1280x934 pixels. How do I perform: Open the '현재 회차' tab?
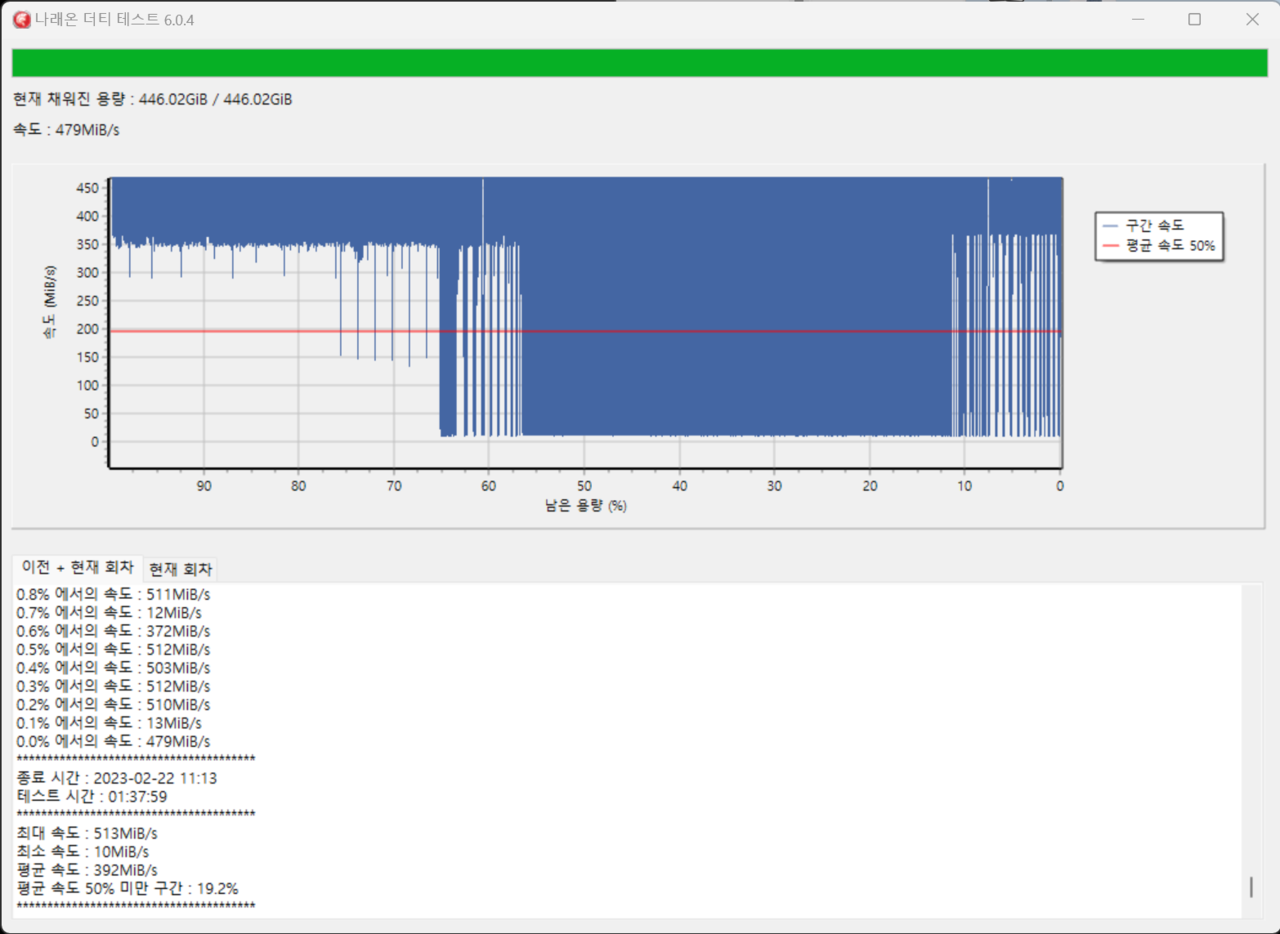point(180,570)
